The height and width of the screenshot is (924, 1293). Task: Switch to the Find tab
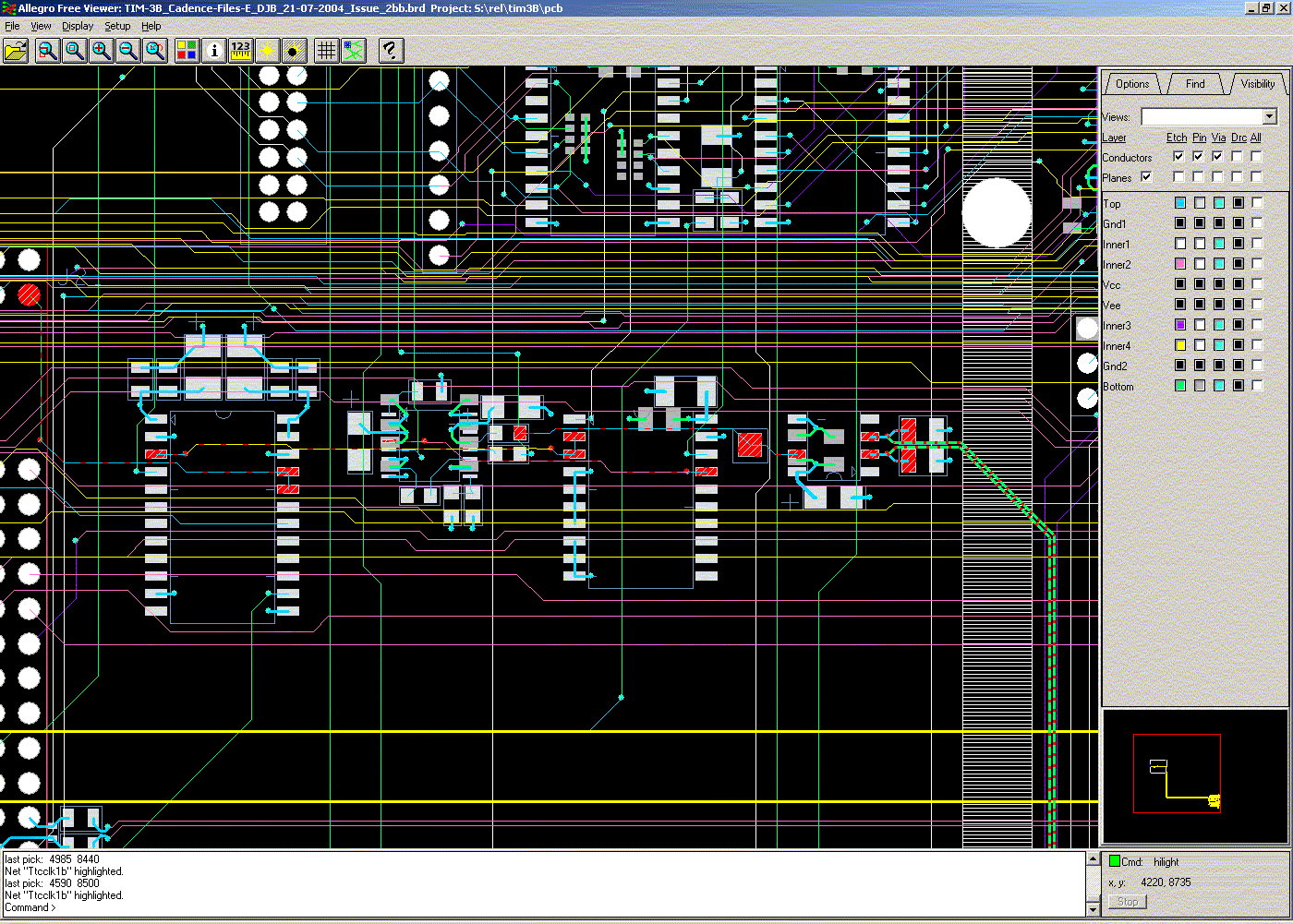1195,84
